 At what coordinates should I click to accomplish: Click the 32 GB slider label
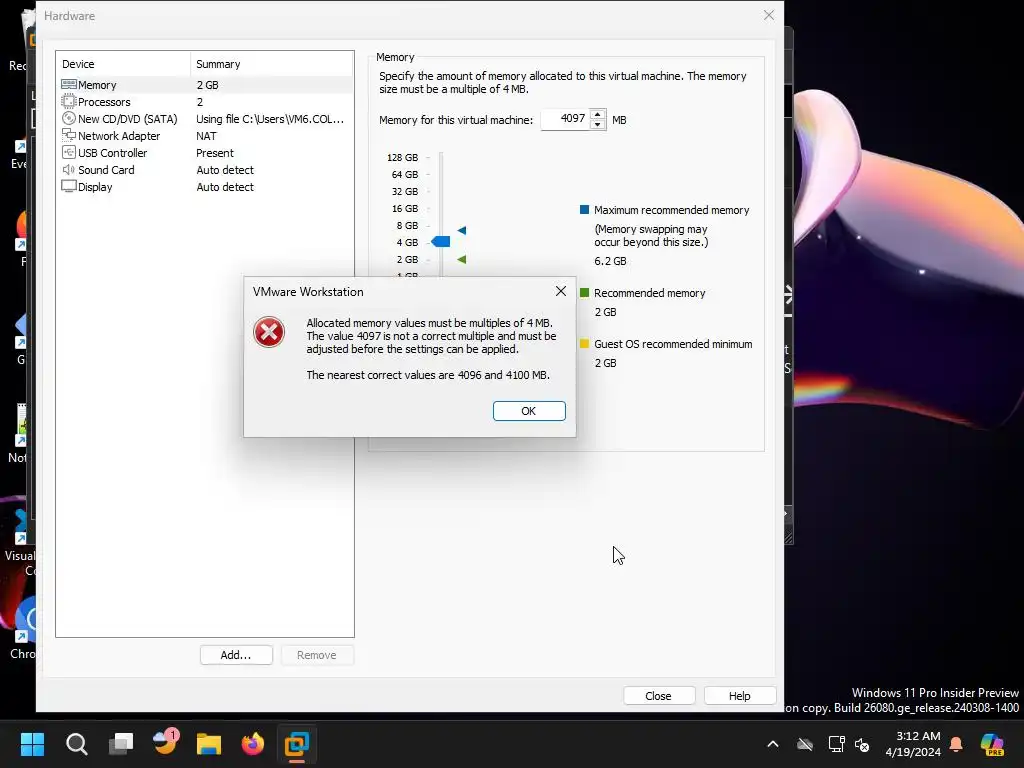click(405, 191)
